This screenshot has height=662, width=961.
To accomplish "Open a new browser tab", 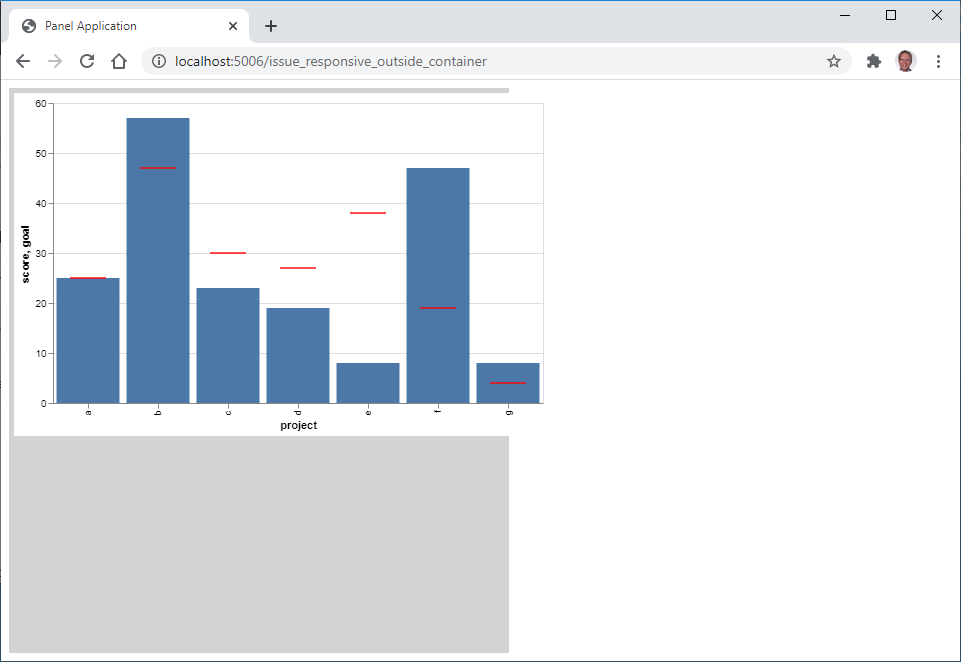I will point(270,26).
